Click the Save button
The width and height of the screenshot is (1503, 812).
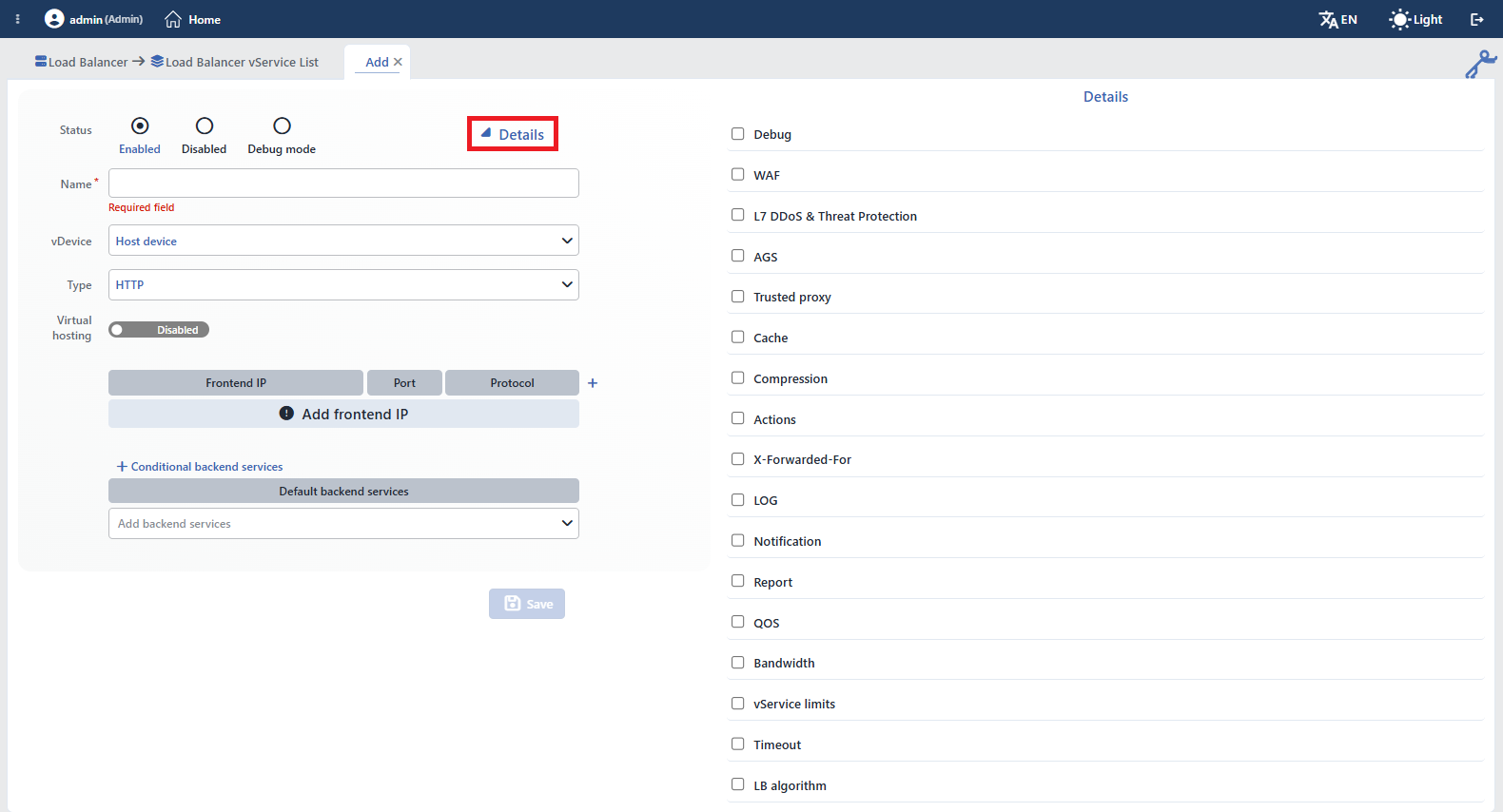(x=527, y=604)
